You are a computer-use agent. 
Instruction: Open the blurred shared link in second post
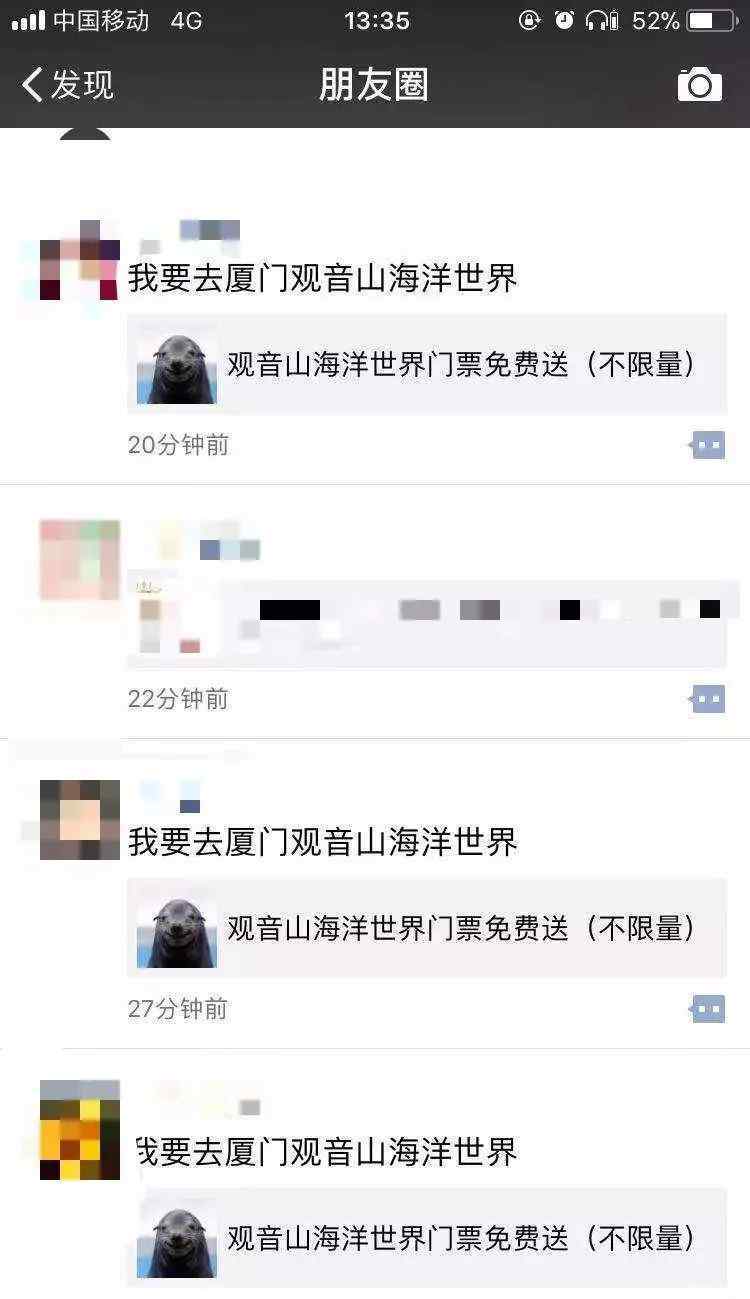pyautogui.click(x=427, y=625)
